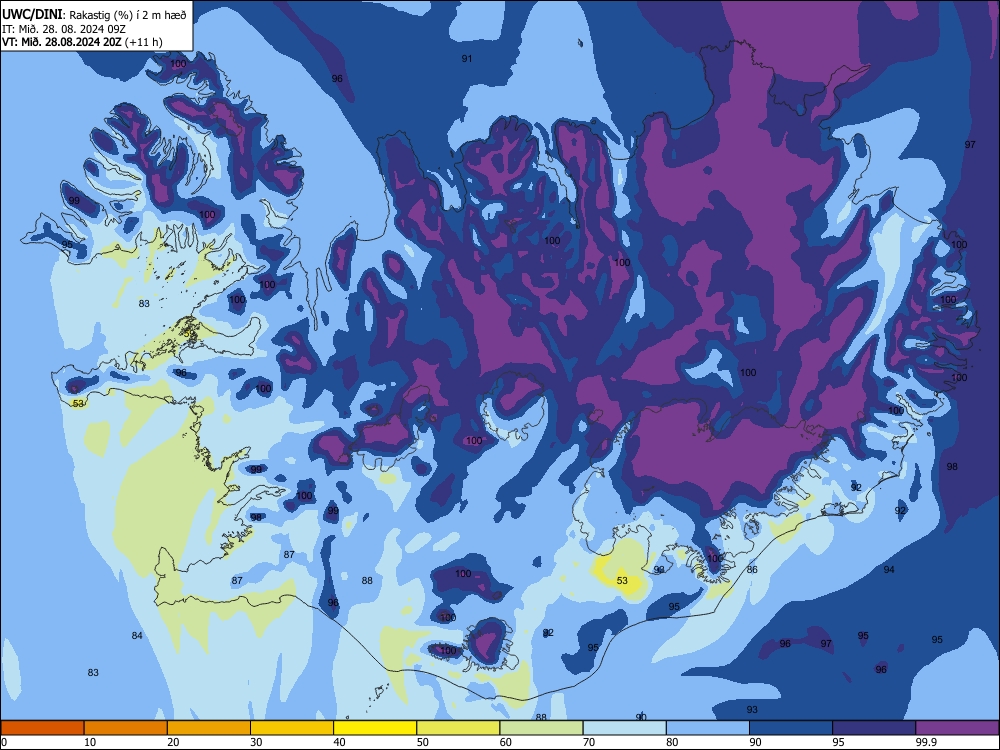Click the legend tick label '30'

click(x=256, y=742)
